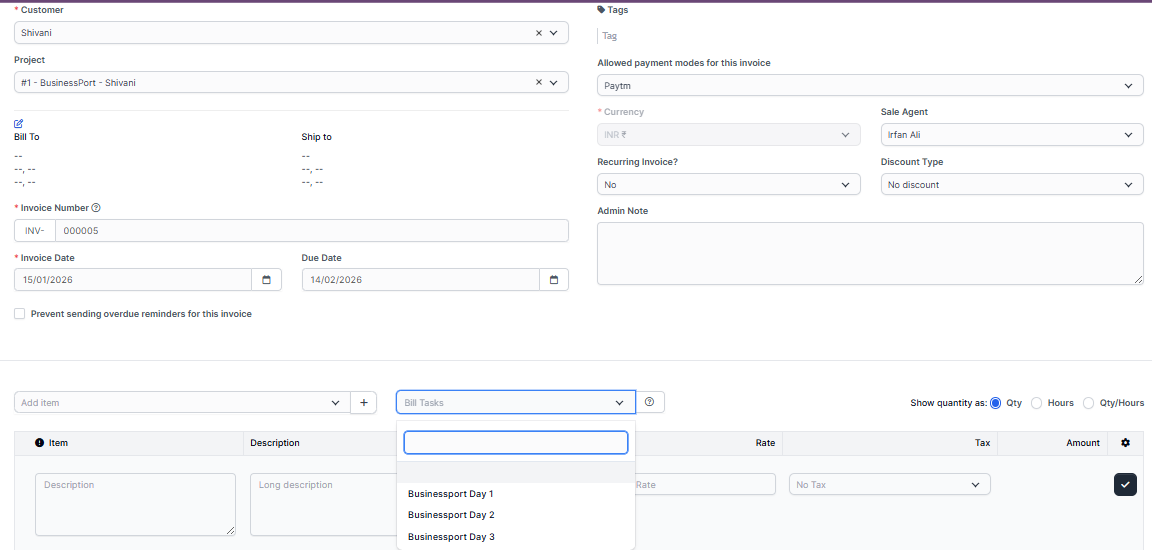Choose Businessport Day 1 from task list
This screenshot has width=1152, height=550.
coord(451,494)
